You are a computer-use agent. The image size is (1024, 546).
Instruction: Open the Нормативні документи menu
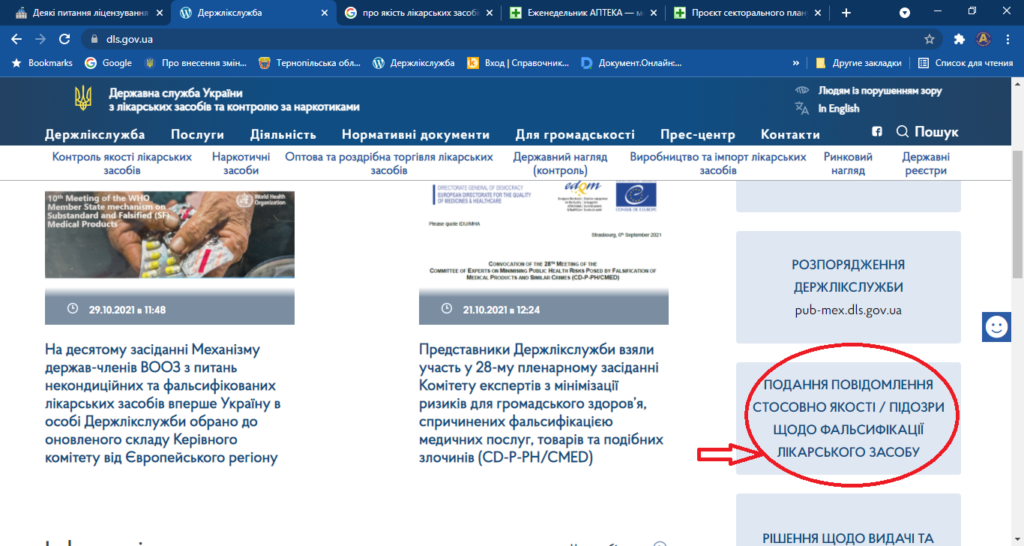[x=415, y=135]
